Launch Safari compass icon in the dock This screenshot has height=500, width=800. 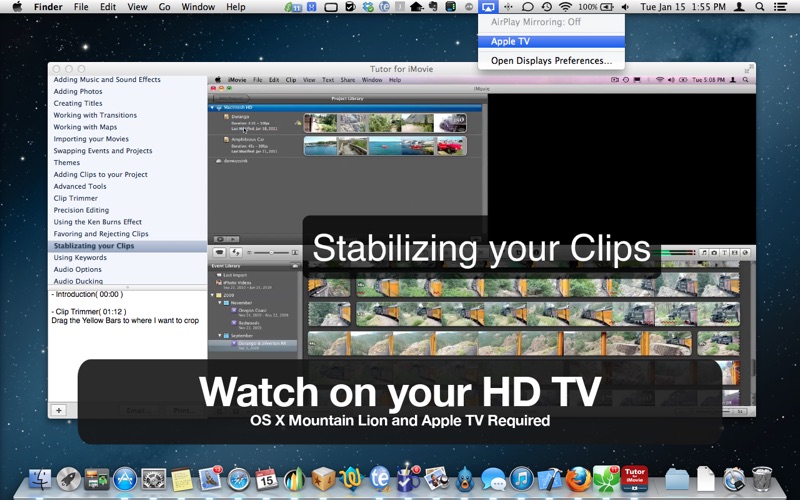click(x=238, y=480)
